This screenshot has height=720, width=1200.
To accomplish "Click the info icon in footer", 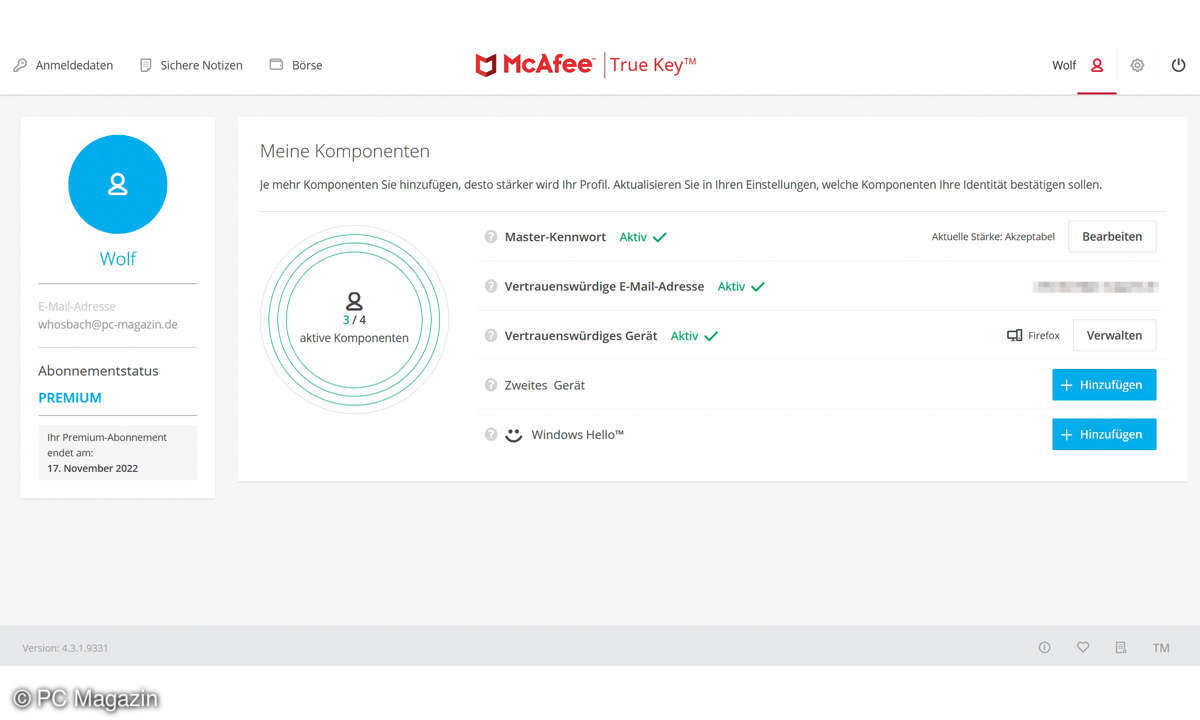I will tap(1044, 648).
